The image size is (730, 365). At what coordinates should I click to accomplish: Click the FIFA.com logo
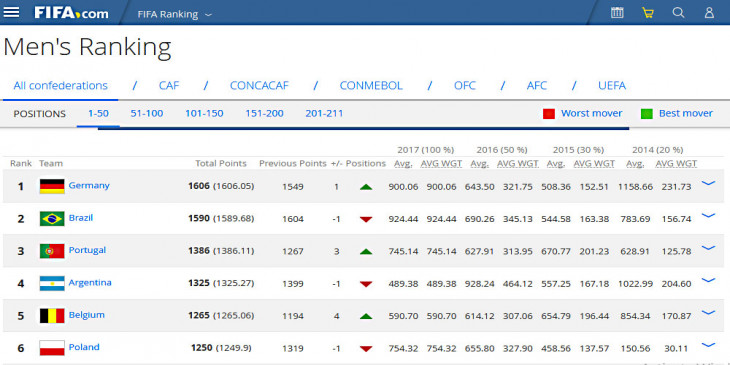[x=71, y=13]
